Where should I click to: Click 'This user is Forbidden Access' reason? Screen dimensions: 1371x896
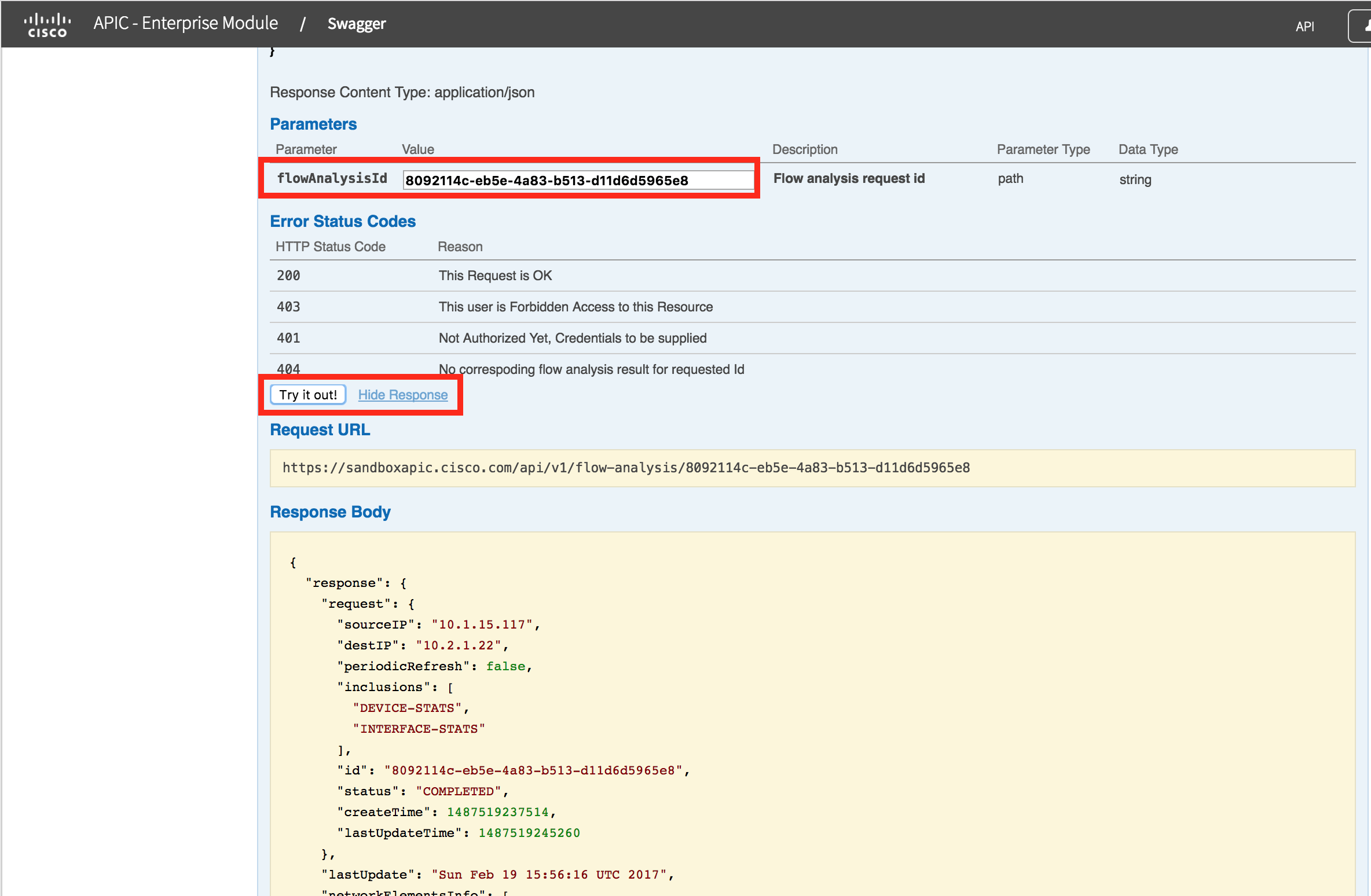coord(575,307)
